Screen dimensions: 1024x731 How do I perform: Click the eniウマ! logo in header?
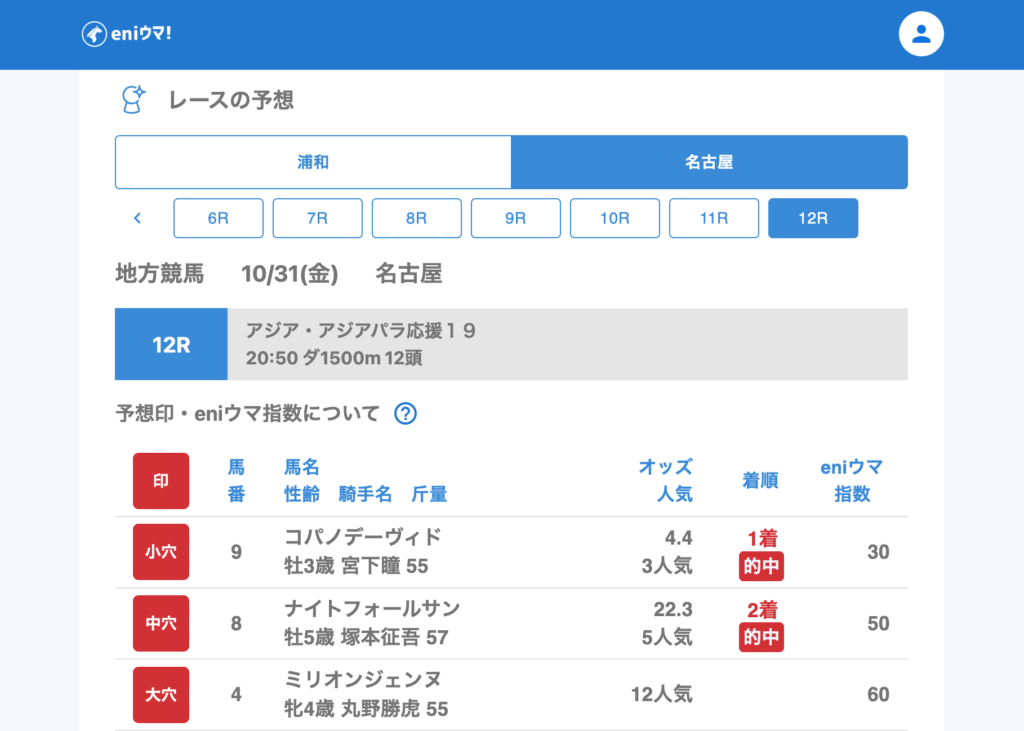coord(127,34)
